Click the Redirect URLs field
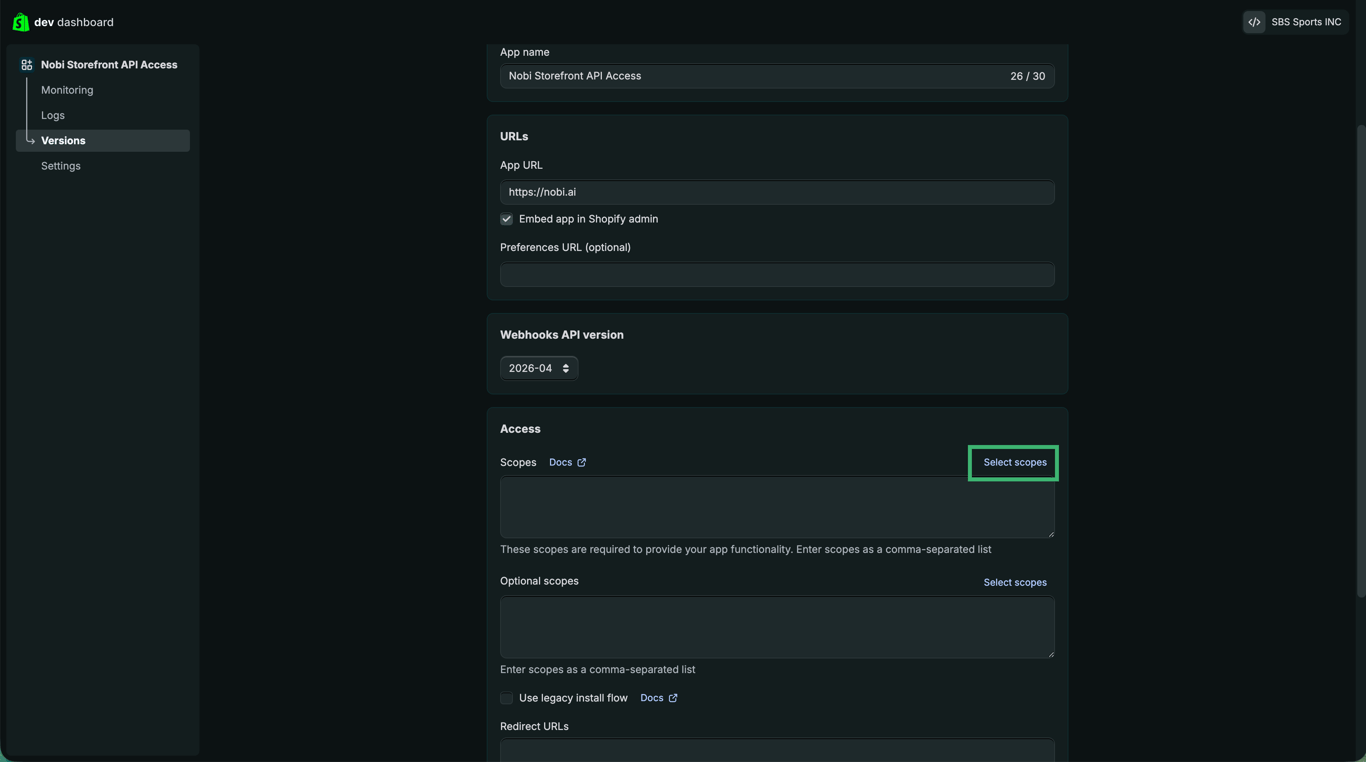 777,750
